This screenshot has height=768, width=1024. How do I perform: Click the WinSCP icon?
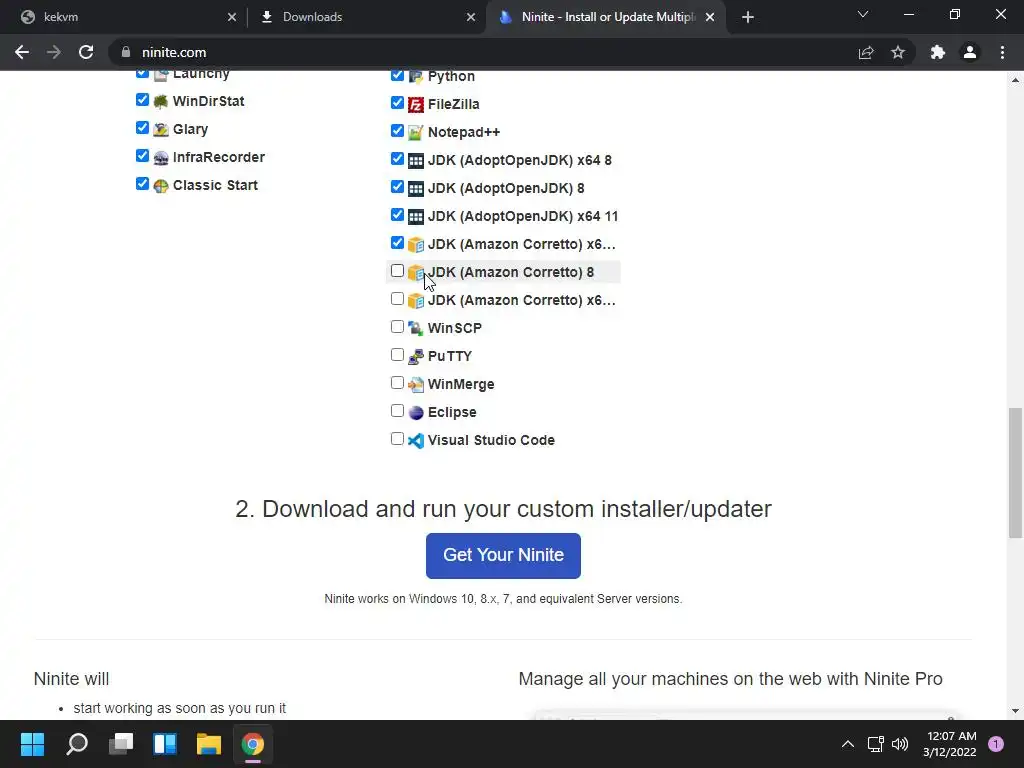416,328
